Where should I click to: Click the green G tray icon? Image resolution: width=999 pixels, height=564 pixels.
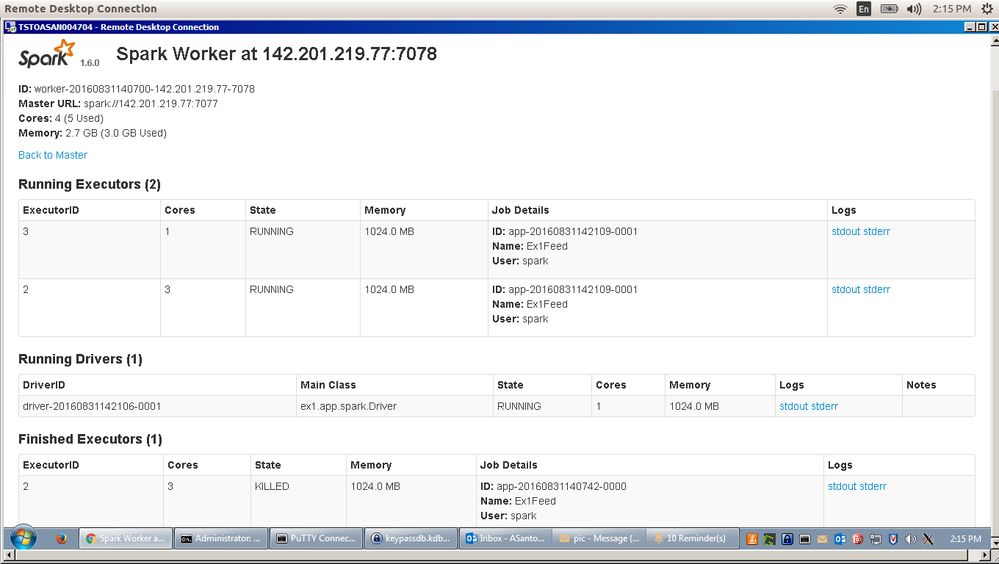click(770, 539)
